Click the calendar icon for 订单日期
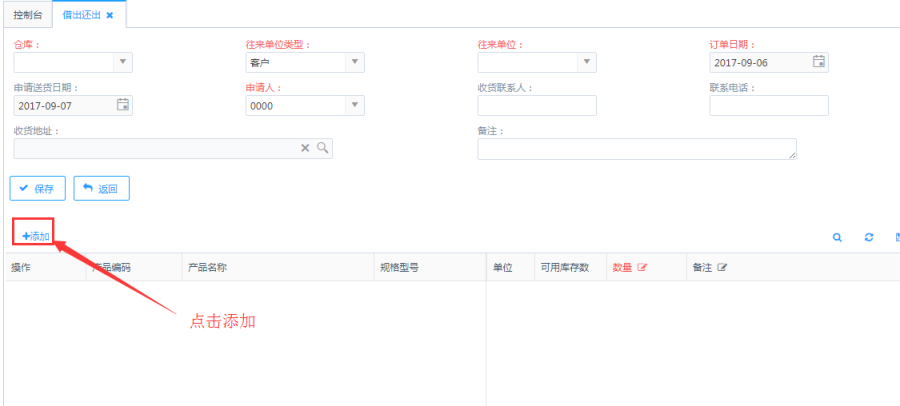Screen dimensions: 900x406 tap(819, 62)
